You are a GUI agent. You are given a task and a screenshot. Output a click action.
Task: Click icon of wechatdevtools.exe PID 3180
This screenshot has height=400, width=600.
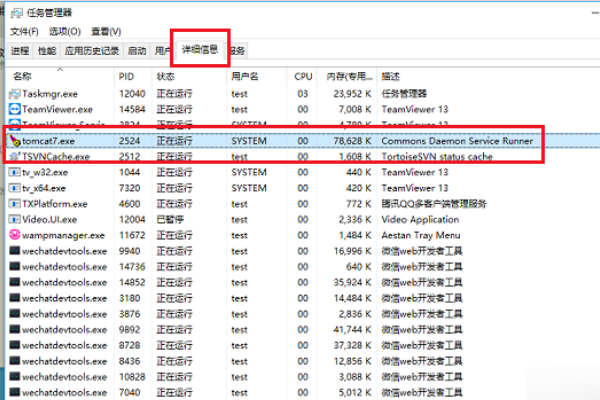point(15,298)
